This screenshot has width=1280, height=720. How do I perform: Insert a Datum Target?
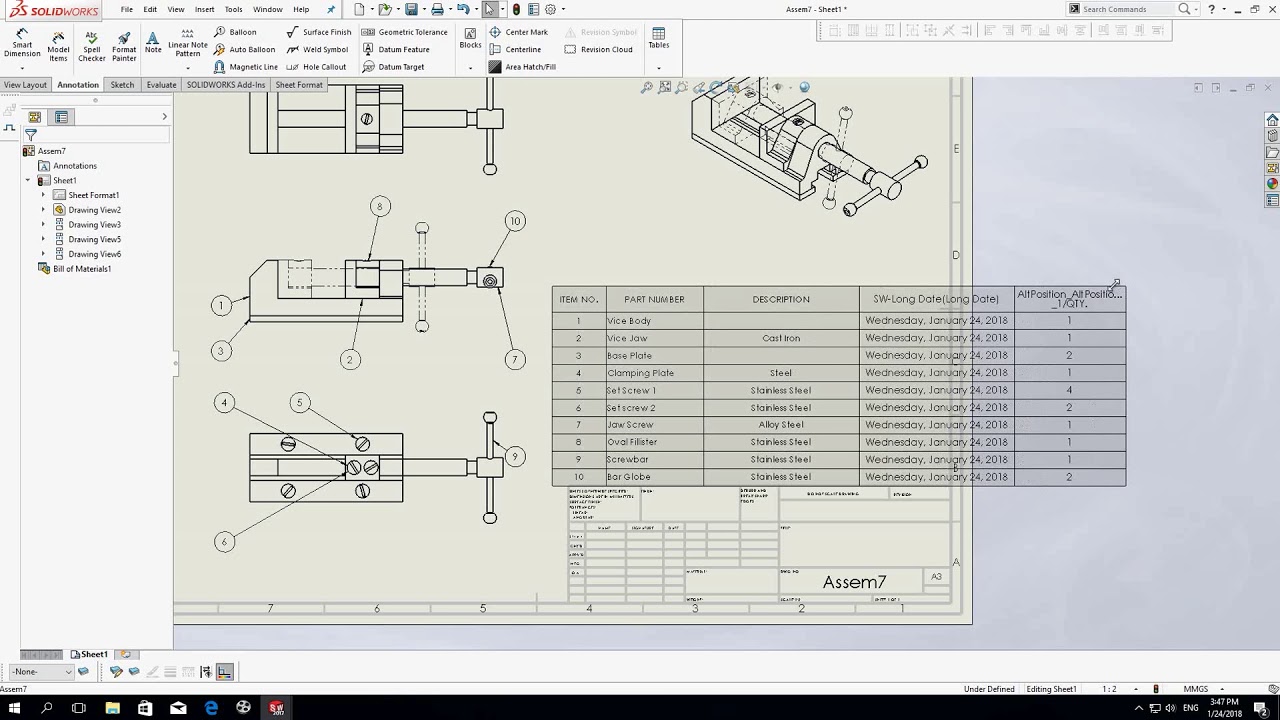coord(394,67)
